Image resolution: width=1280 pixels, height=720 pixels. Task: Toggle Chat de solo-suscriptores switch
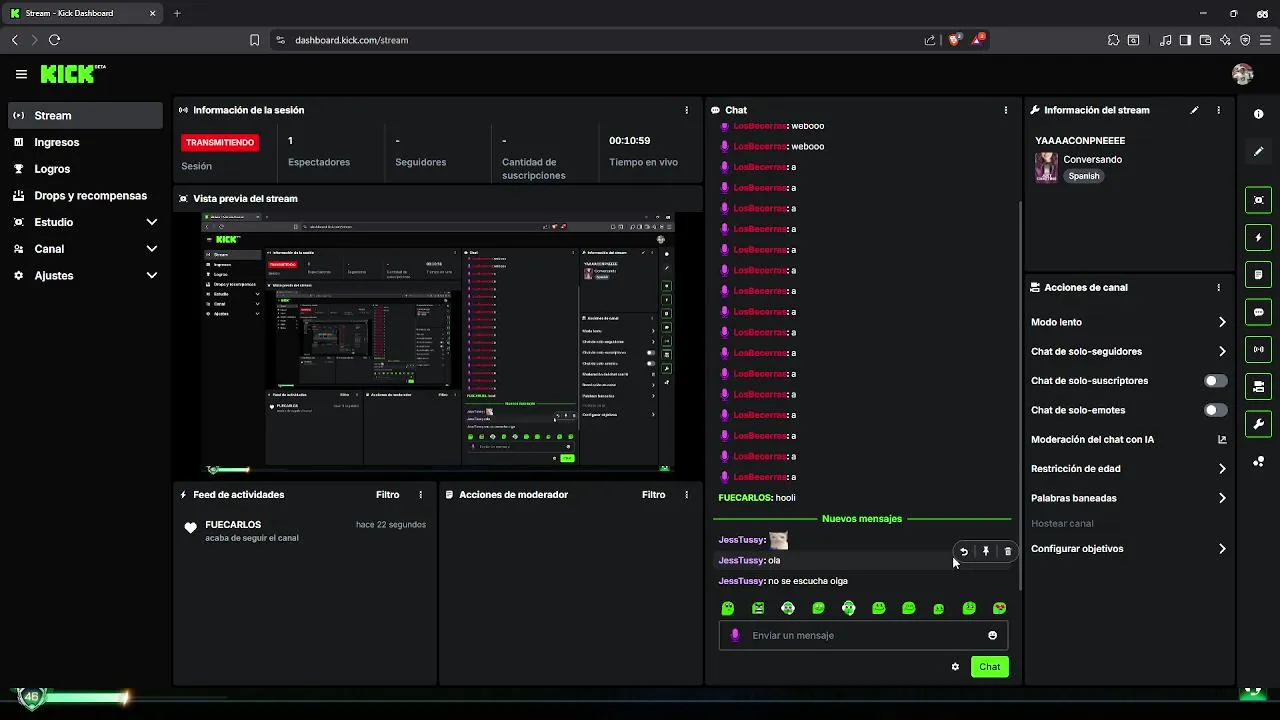(x=1216, y=381)
